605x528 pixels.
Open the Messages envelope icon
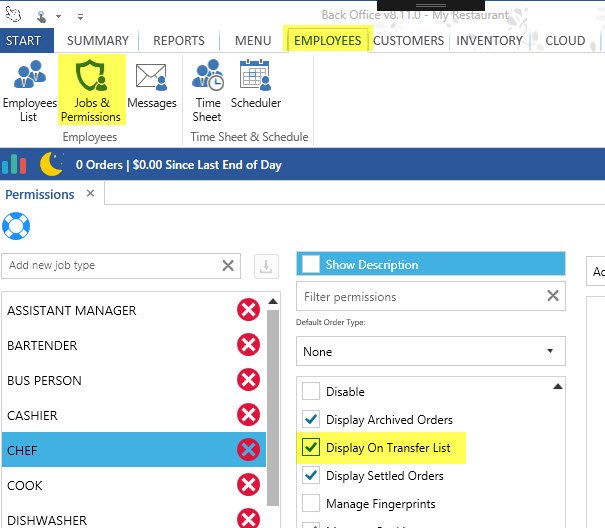click(151, 78)
